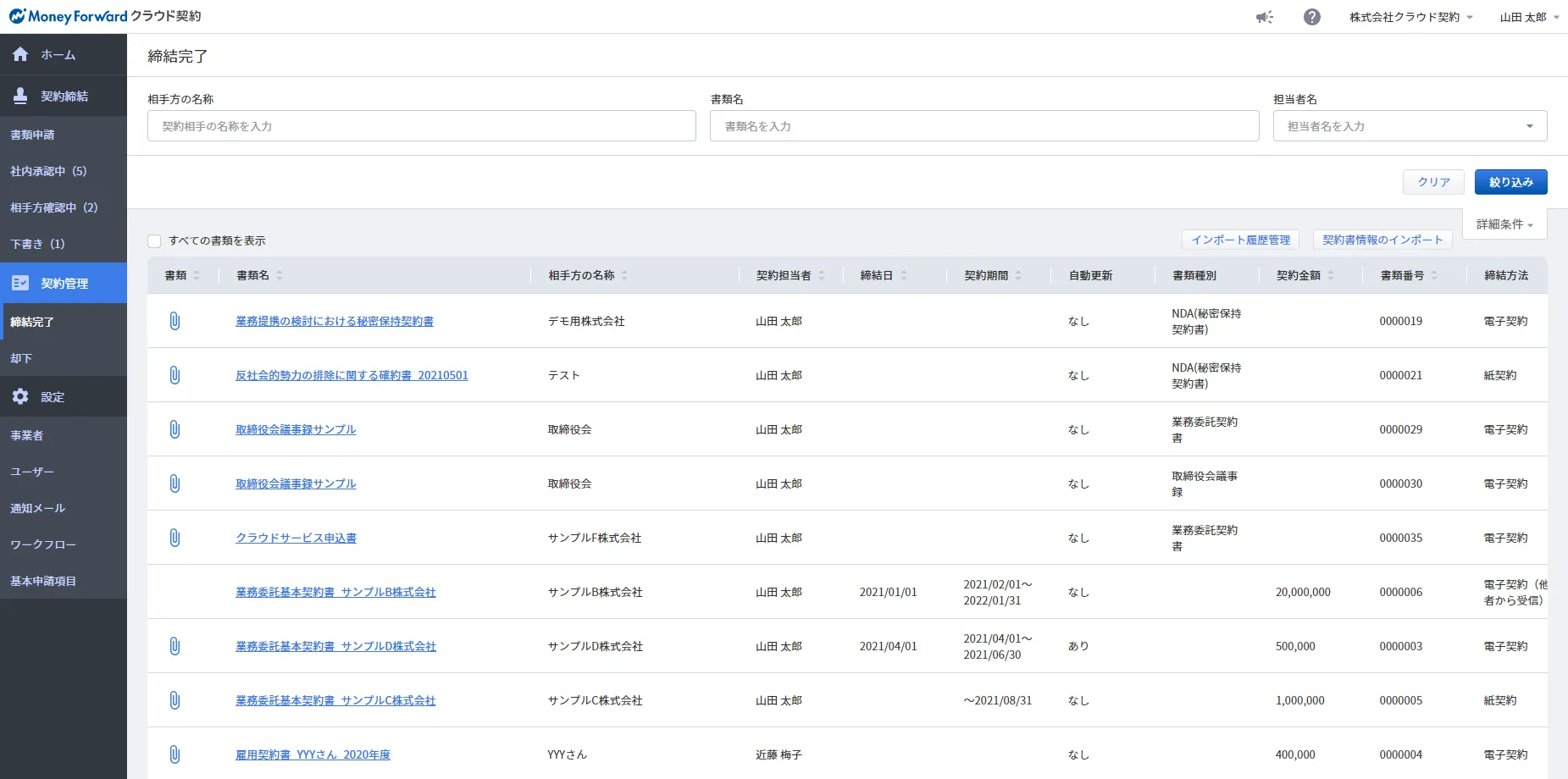Sort by the 書類 column arrows
The image size is (1568, 779).
[x=197, y=275]
